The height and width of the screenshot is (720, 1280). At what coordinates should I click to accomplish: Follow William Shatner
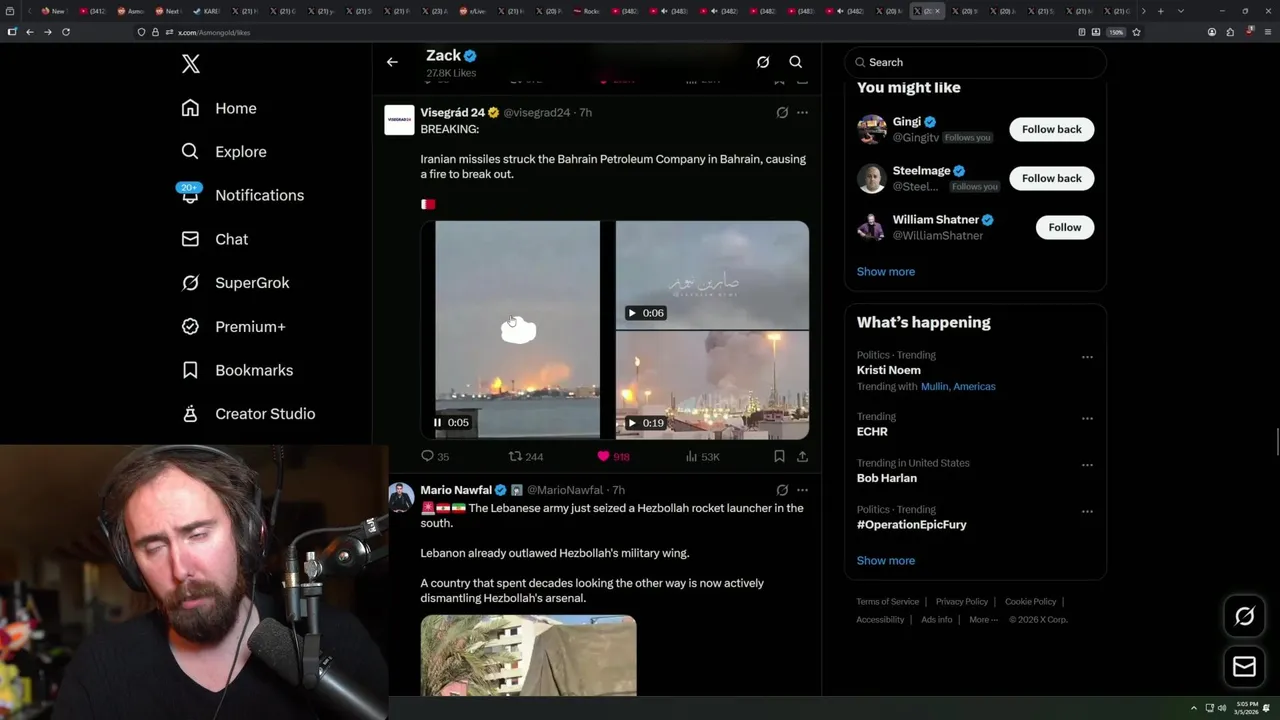(x=1065, y=227)
